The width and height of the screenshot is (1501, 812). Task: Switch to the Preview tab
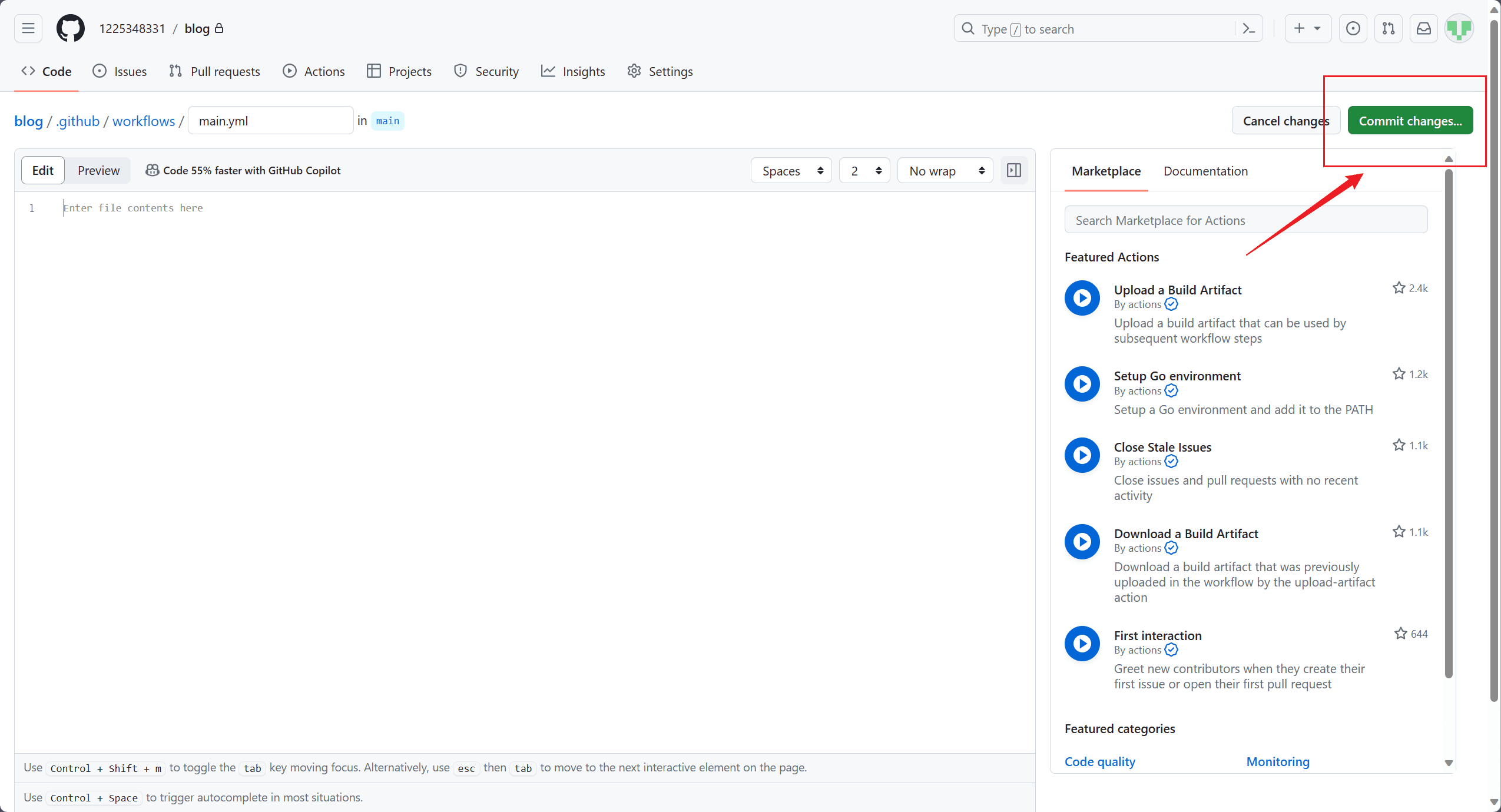(x=98, y=171)
